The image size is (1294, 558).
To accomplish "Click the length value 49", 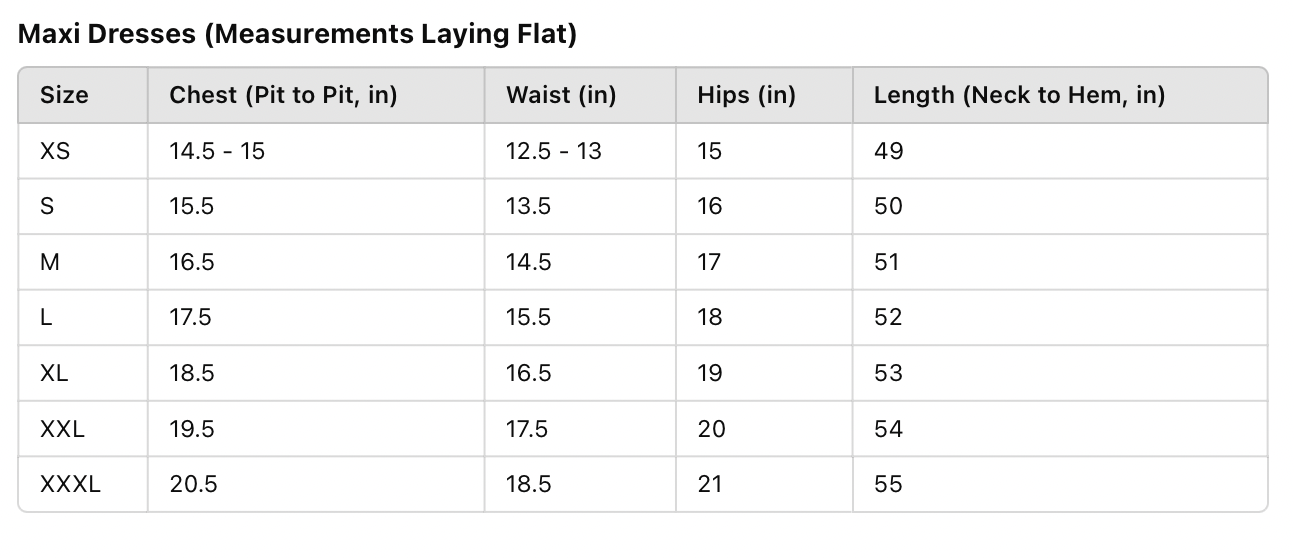I will click(888, 151).
